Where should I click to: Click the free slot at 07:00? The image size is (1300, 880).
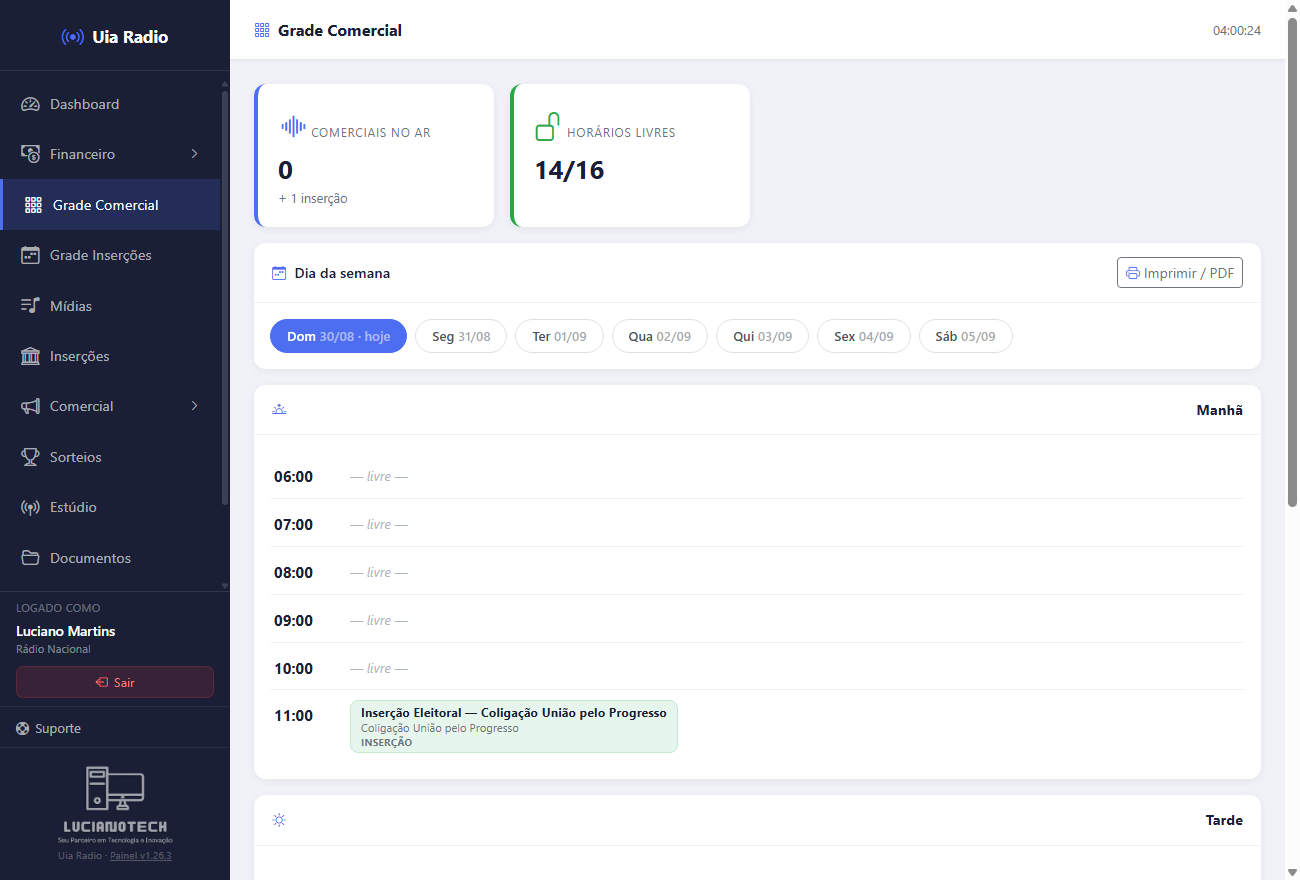[x=379, y=525]
